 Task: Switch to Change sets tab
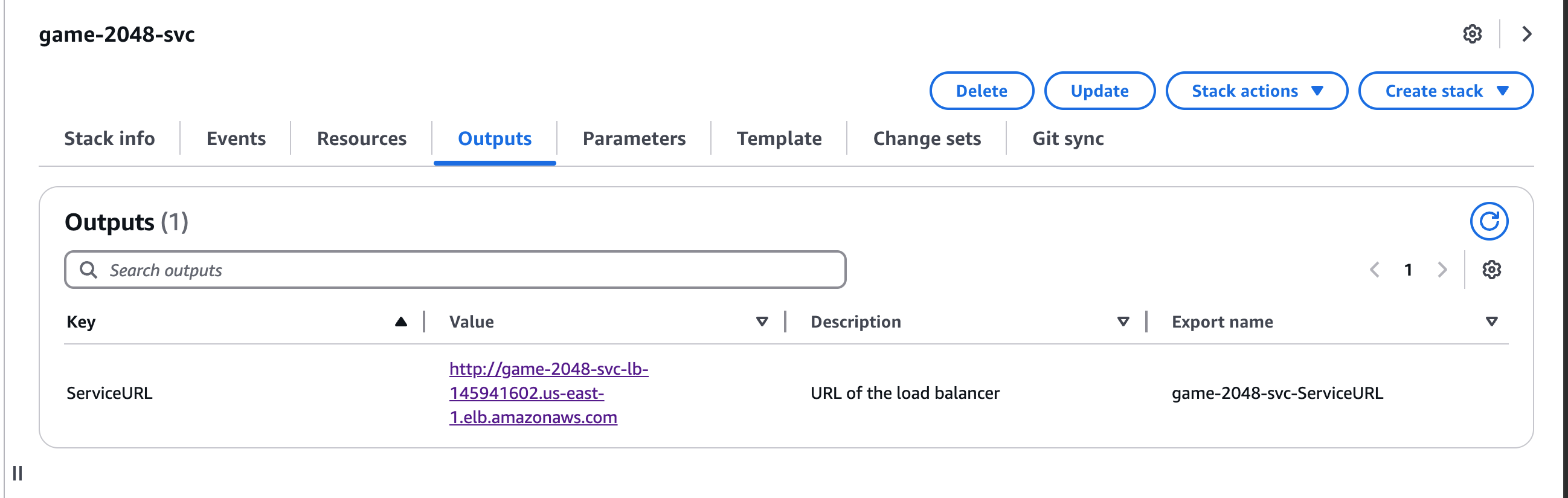[927, 139]
